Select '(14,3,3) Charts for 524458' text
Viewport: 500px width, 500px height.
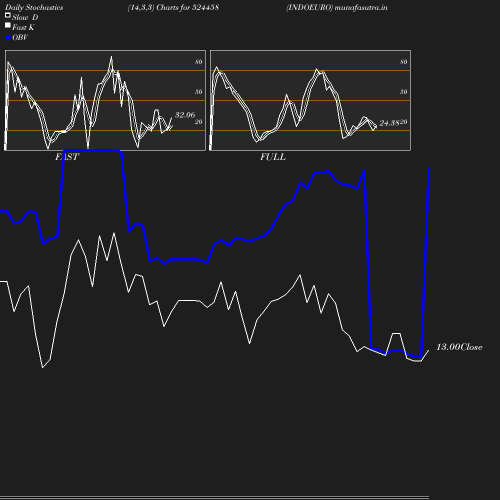pyautogui.click(x=173, y=8)
